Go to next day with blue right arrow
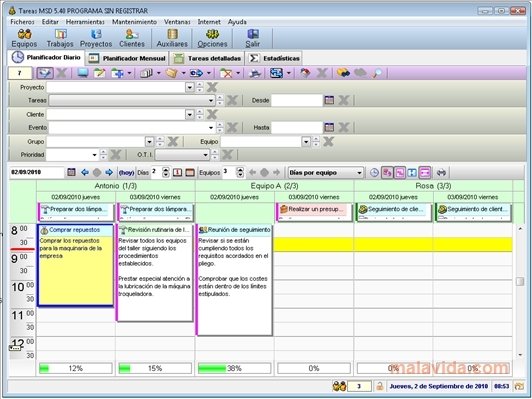The height and width of the screenshot is (399, 532). coord(109,172)
